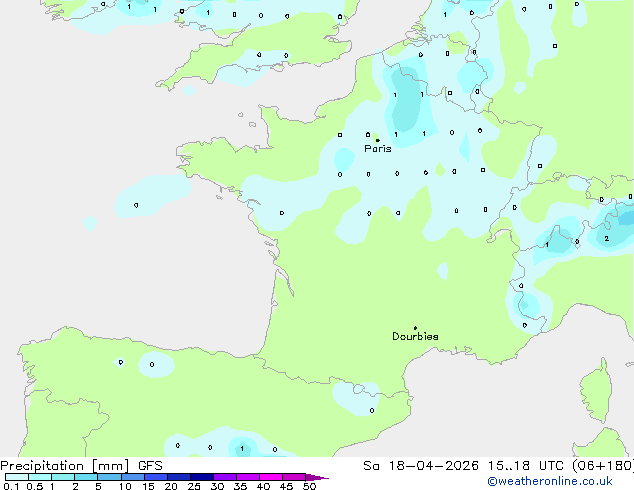This screenshot has height=490, width=634.
Task: Click the legend label '0.1'
Action: 11,486
